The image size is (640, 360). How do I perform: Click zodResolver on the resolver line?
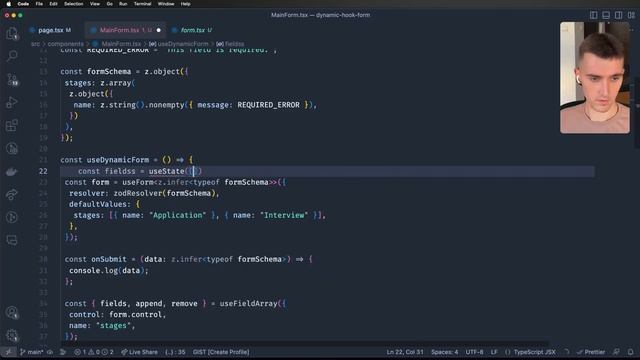point(138,193)
